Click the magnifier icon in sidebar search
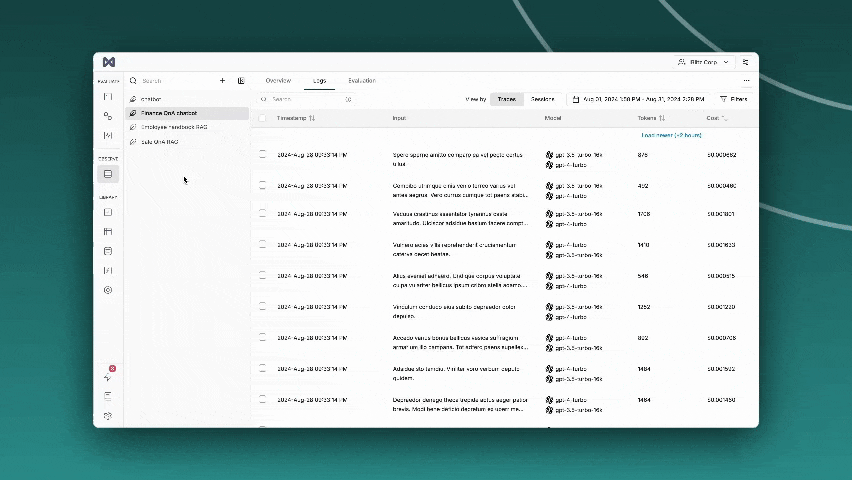This screenshot has height=480, width=852. point(133,80)
